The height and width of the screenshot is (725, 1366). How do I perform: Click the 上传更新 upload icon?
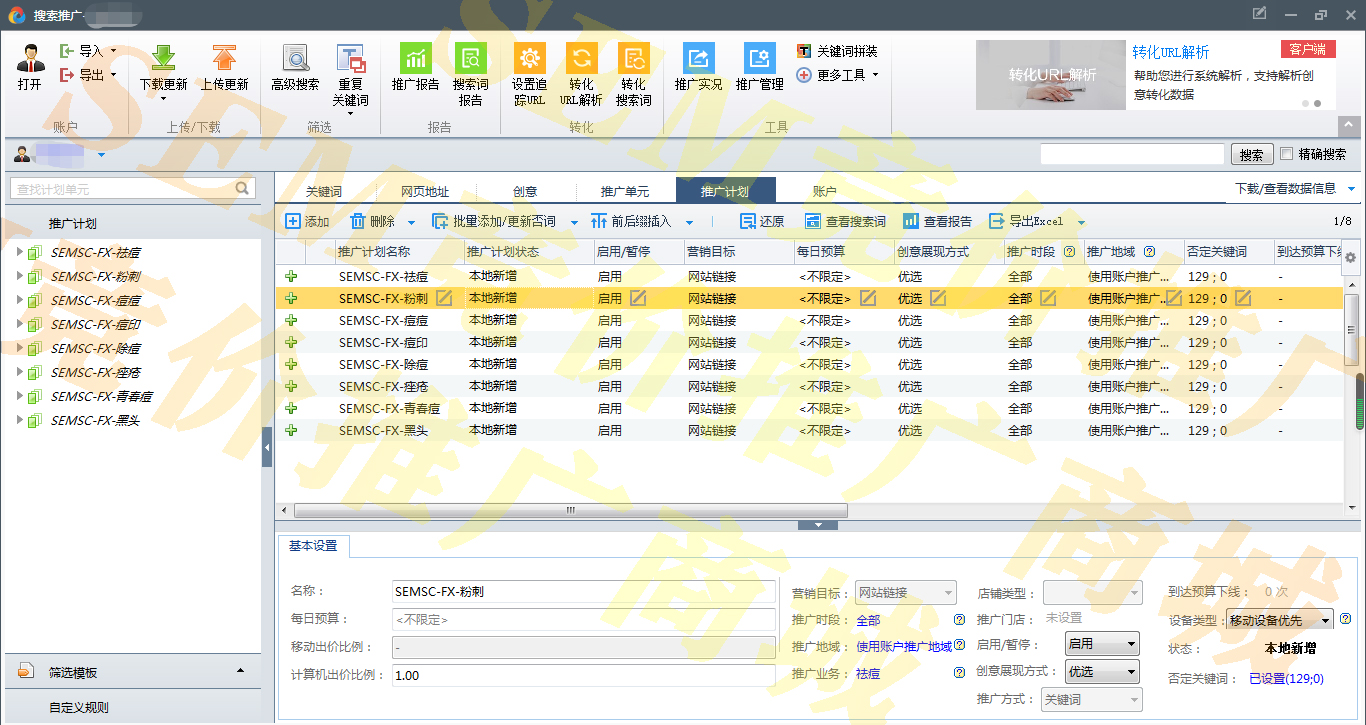pos(224,59)
